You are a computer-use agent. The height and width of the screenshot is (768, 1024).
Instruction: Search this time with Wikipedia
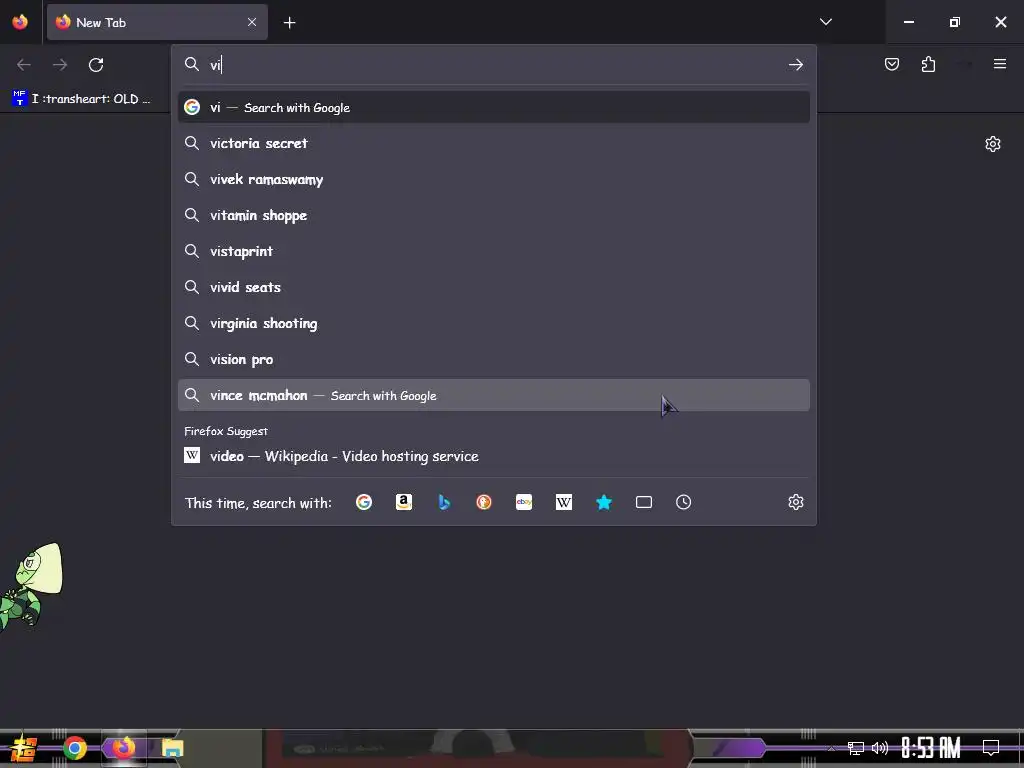[564, 502]
